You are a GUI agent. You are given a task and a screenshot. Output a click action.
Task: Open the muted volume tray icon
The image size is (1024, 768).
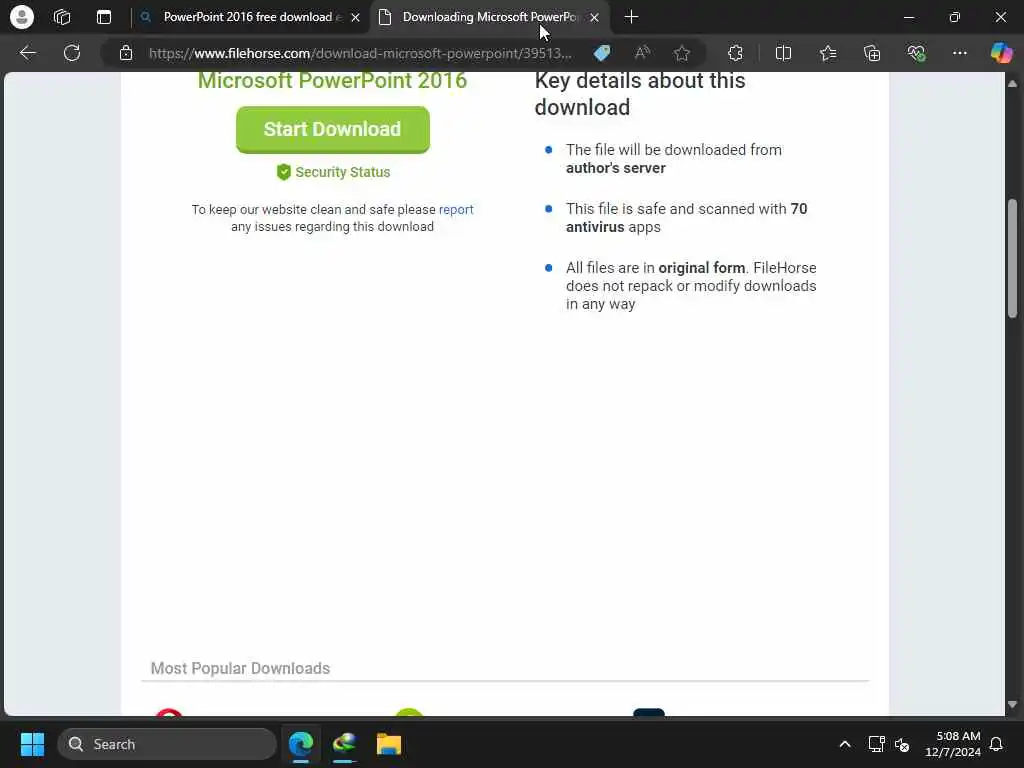[x=903, y=744]
